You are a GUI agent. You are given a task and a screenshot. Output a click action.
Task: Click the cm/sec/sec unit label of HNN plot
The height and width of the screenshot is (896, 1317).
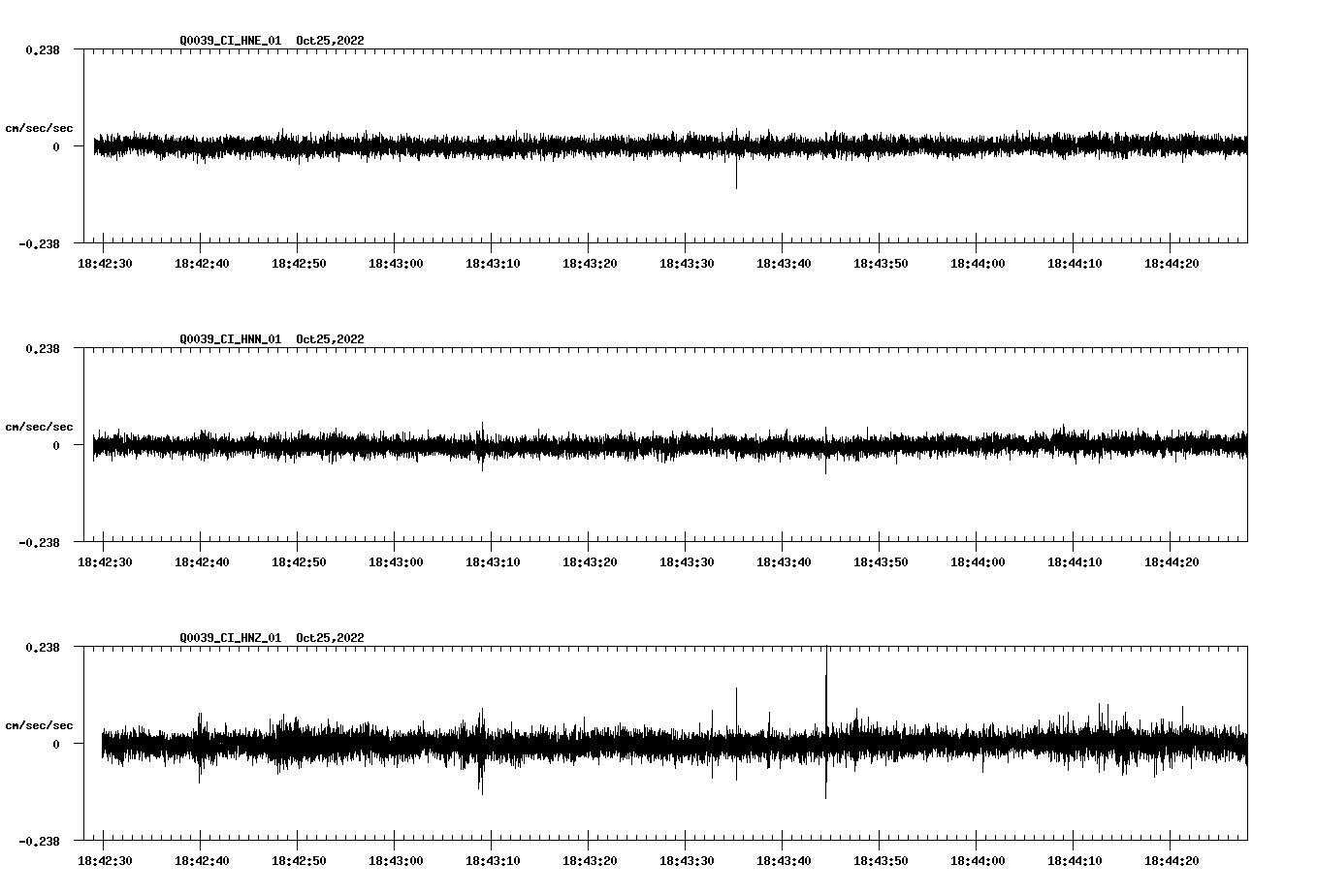click(39, 427)
